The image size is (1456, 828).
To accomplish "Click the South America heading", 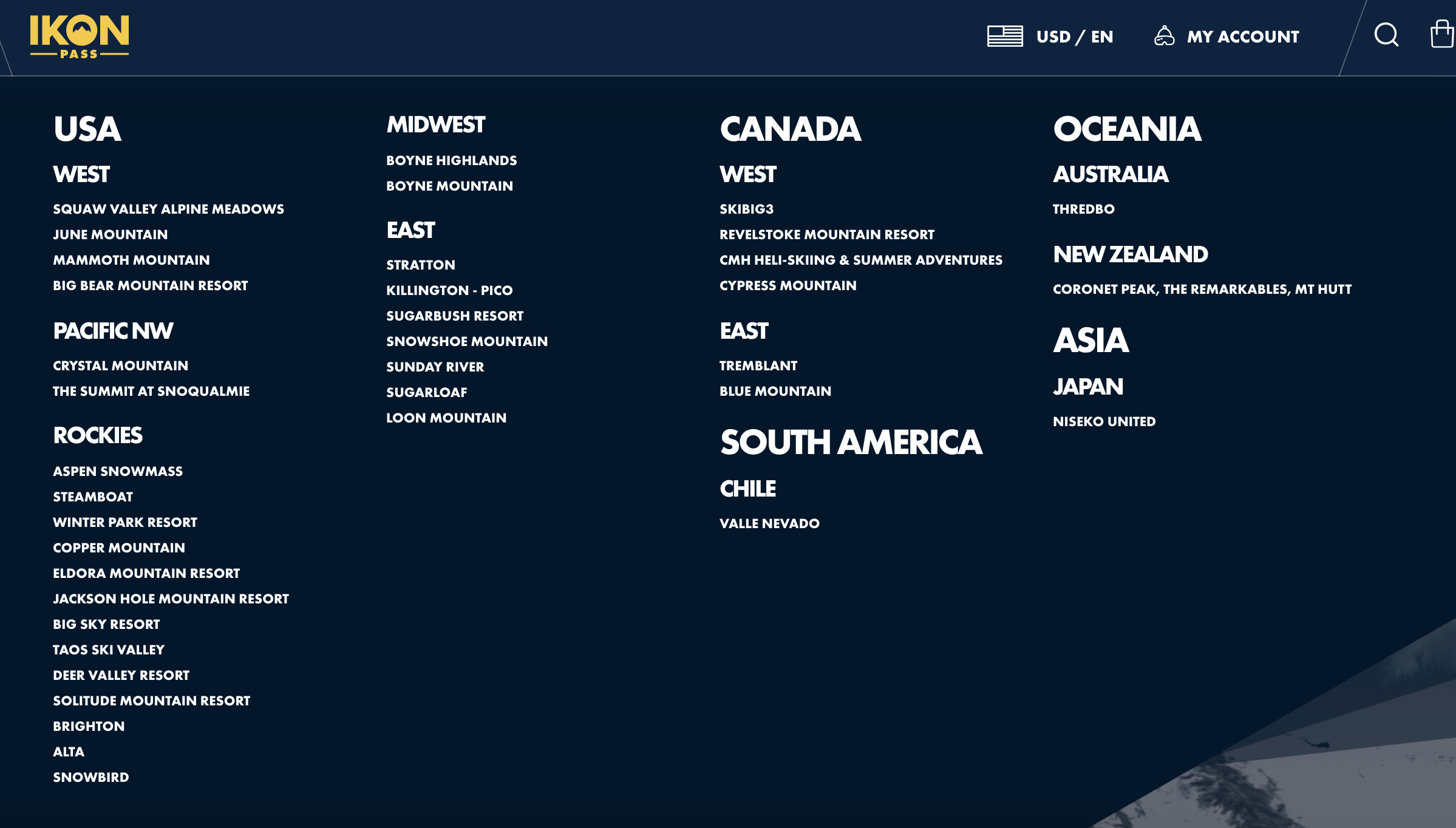I will tap(851, 443).
